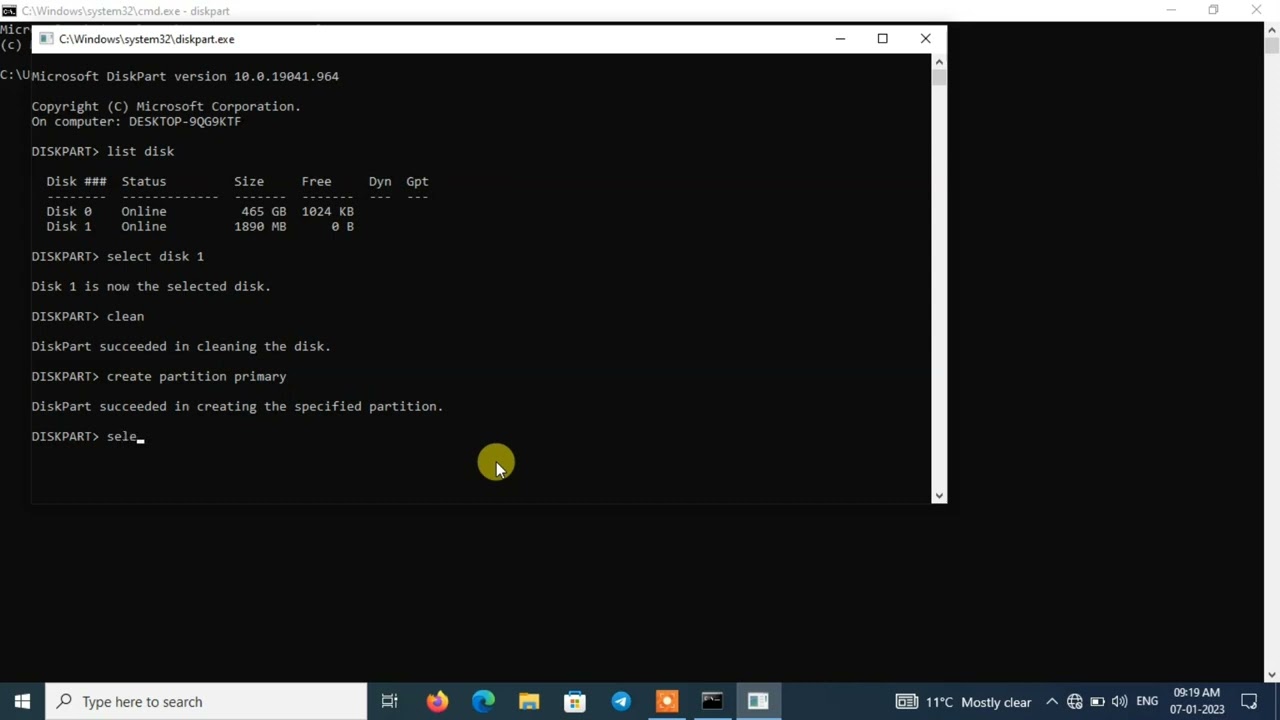
Task: Minimize the background cmd.exe window
Action: [x=1170, y=10]
